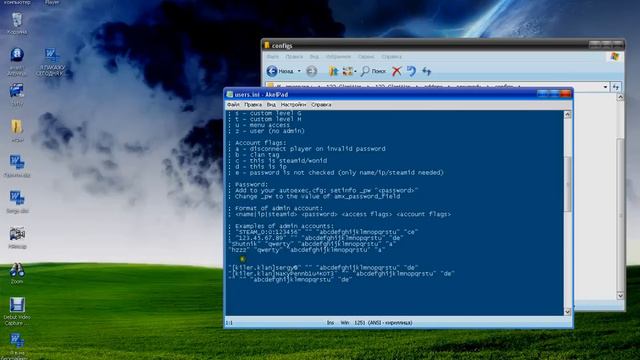Click the line 'z - user (no admin)'
Screen dimensions: 640x360
[266, 131]
